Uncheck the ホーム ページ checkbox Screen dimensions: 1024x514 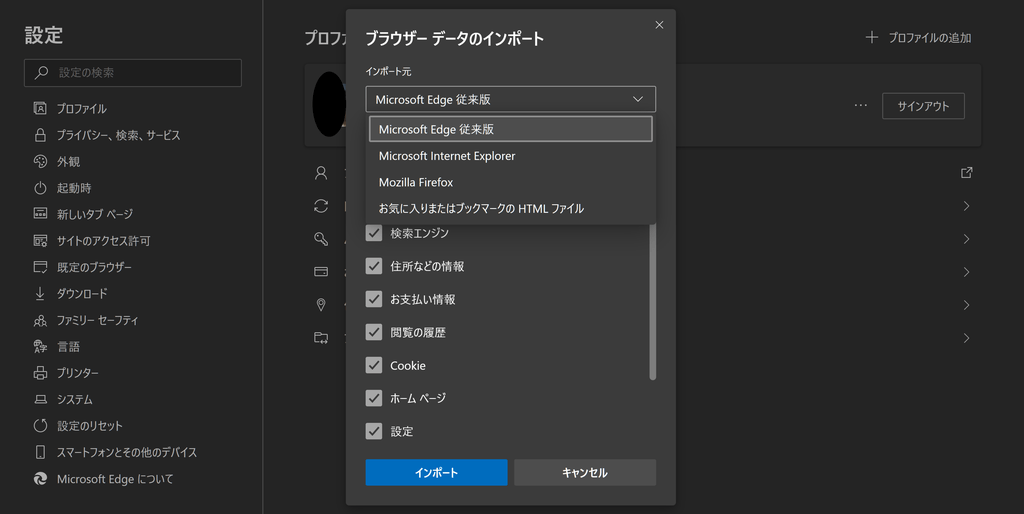point(374,398)
